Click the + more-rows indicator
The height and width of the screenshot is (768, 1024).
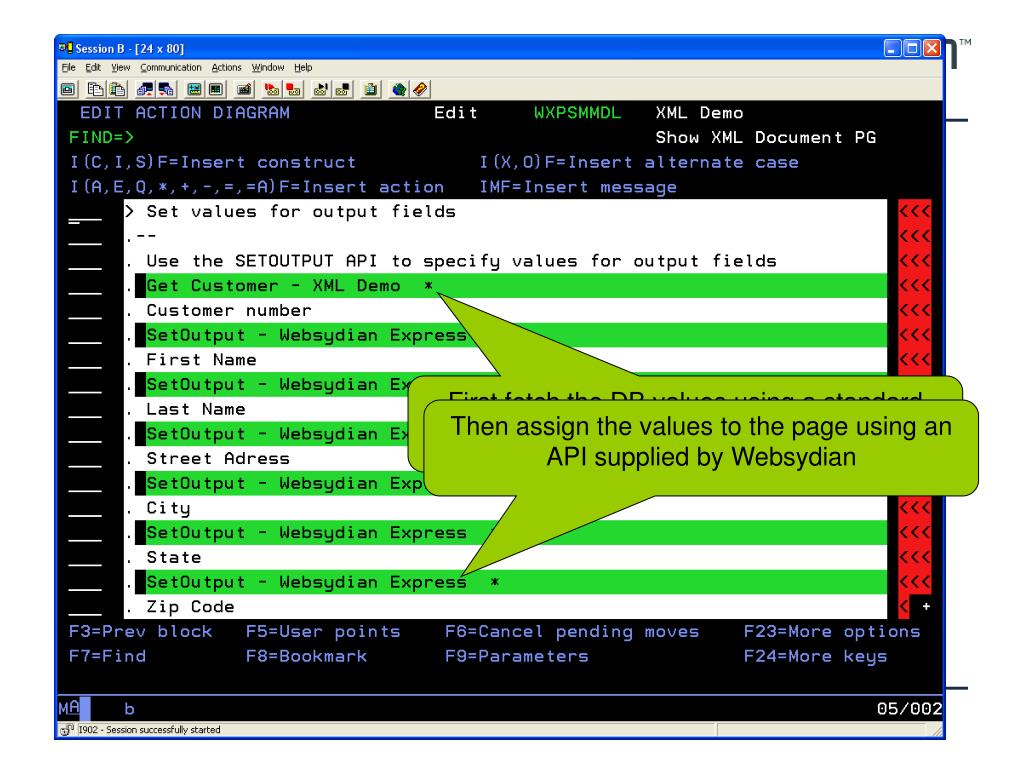926,607
